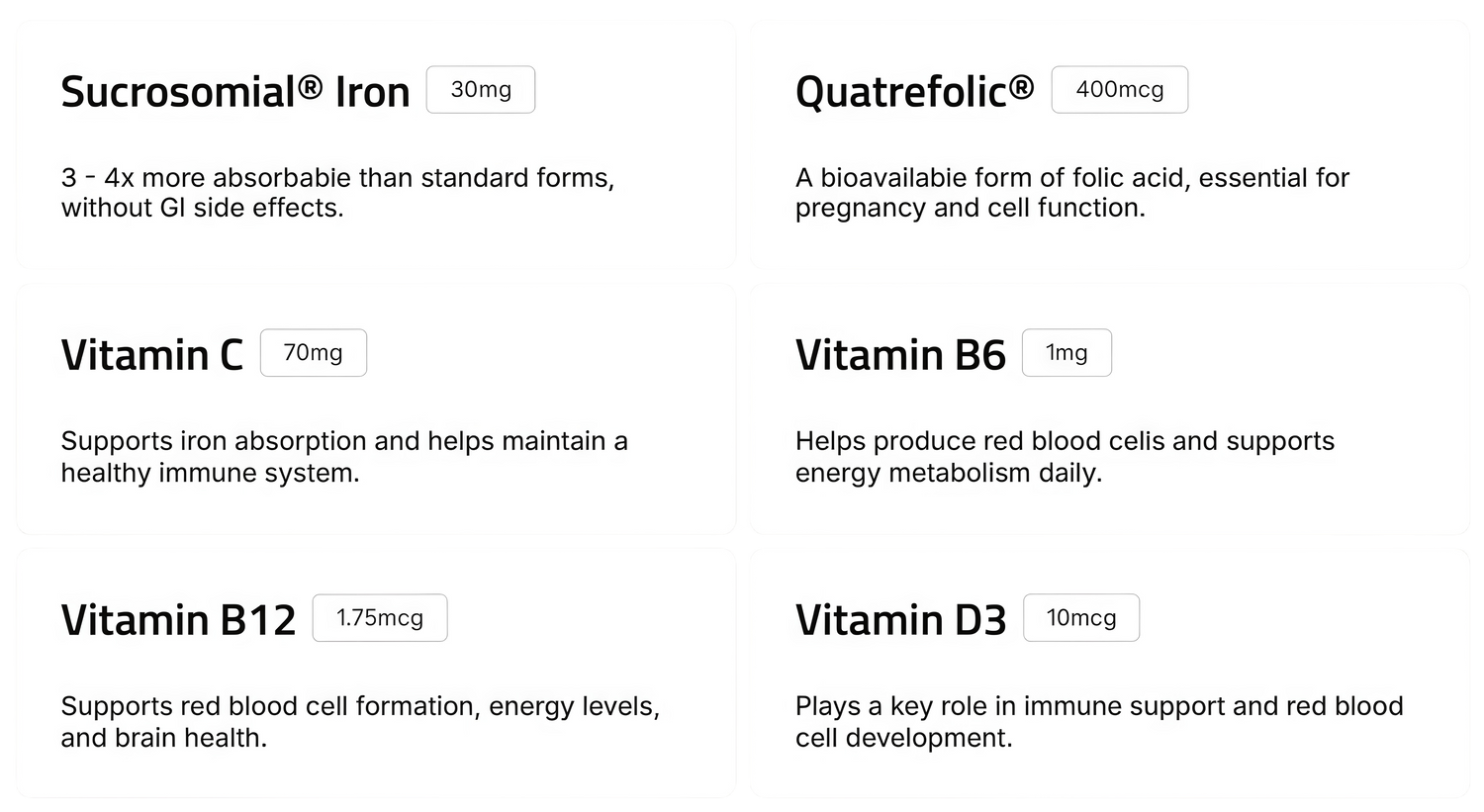1484x812 pixels.
Task: Select the 10mcg dosage badge
Action: click(1081, 618)
